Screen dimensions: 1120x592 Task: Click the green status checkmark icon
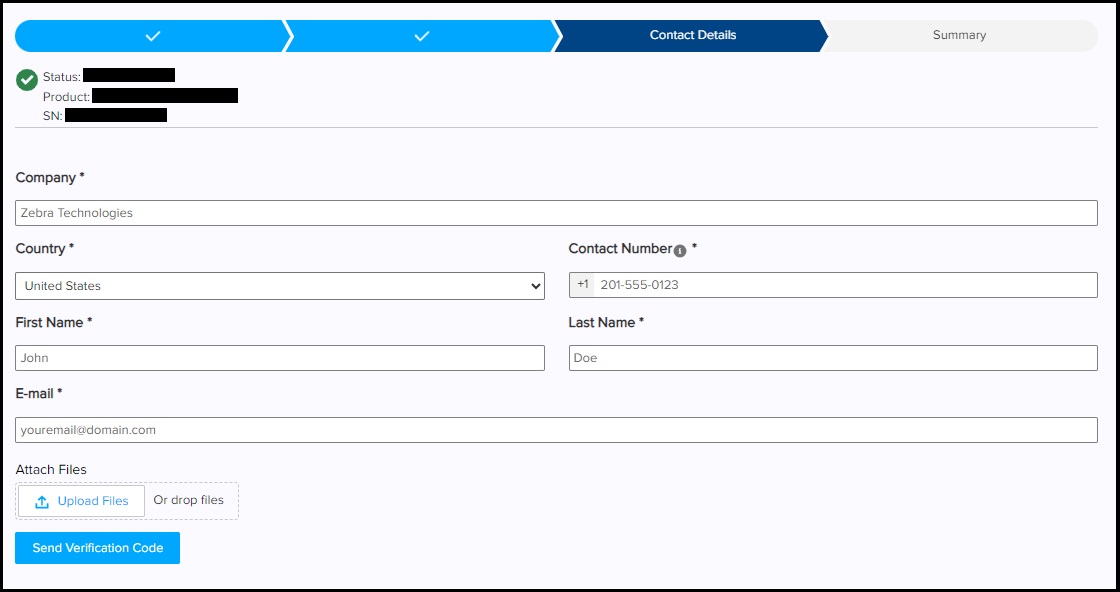[x=27, y=79]
